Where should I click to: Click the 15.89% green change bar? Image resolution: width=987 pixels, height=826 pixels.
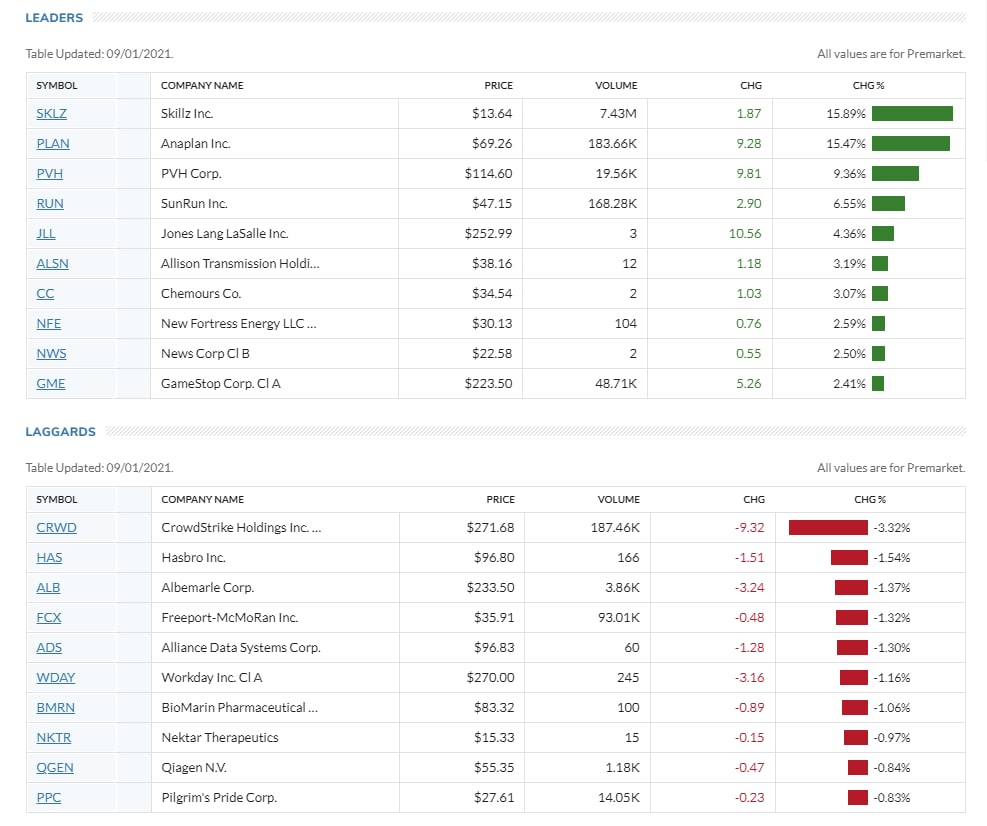912,113
